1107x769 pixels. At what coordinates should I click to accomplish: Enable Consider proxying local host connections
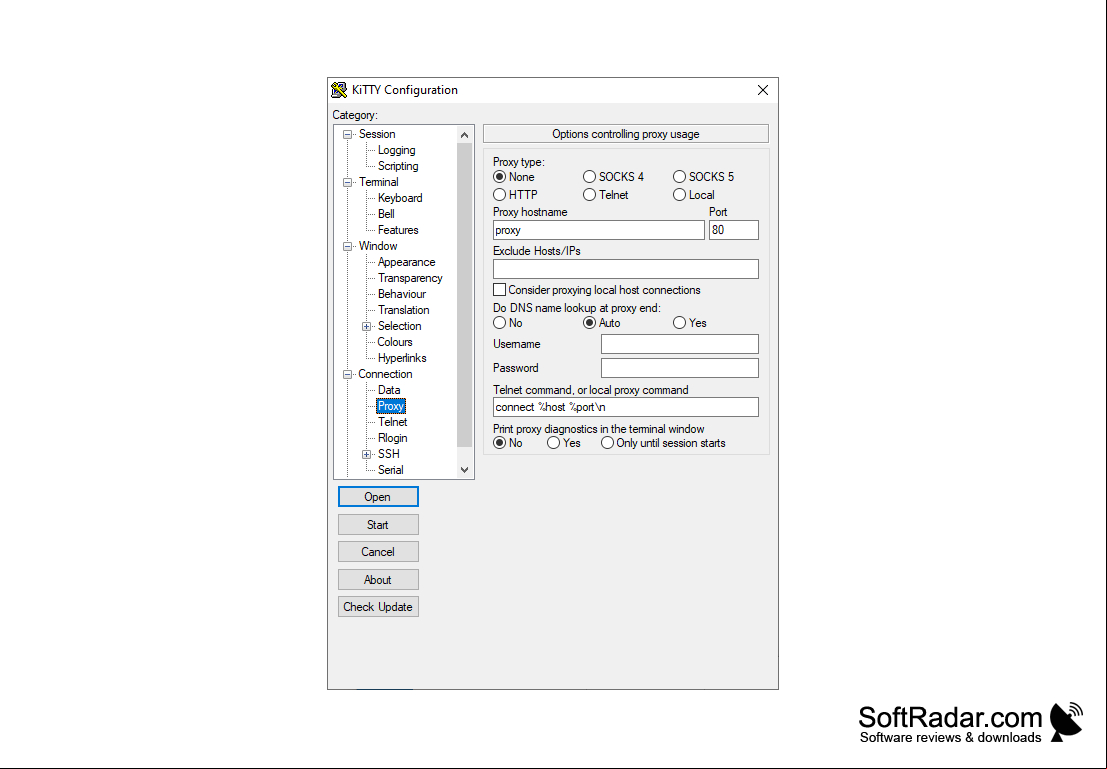click(x=499, y=290)
